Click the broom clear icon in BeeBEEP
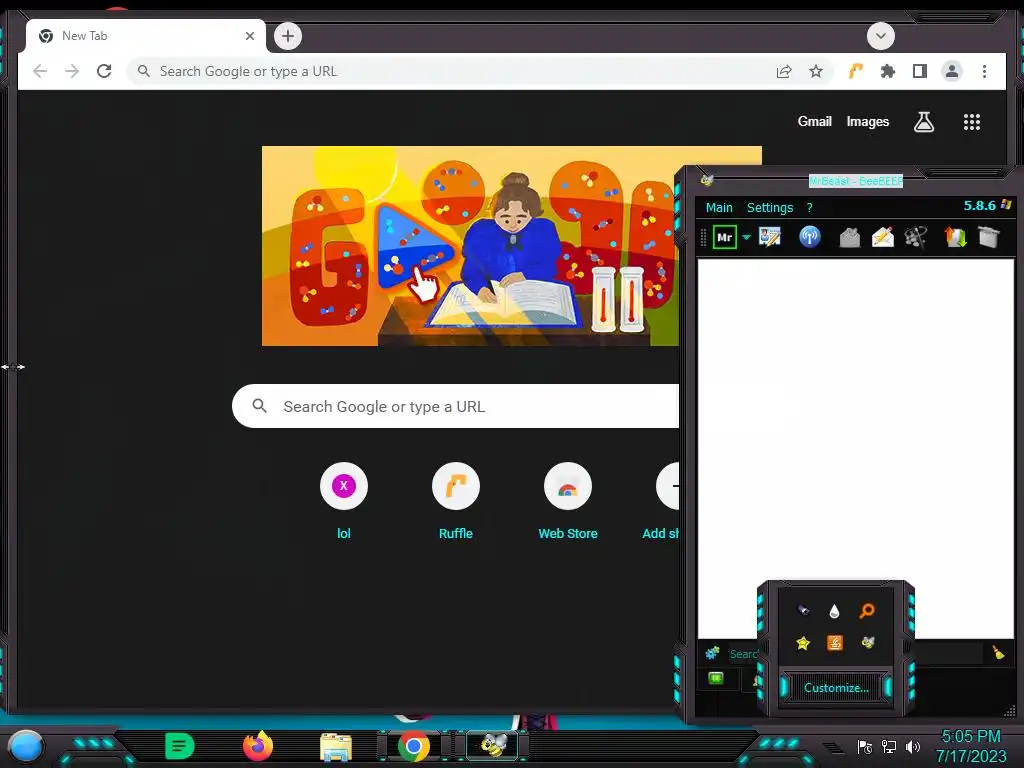This screenshot has width=1024, height=768. tap(998, 652)
